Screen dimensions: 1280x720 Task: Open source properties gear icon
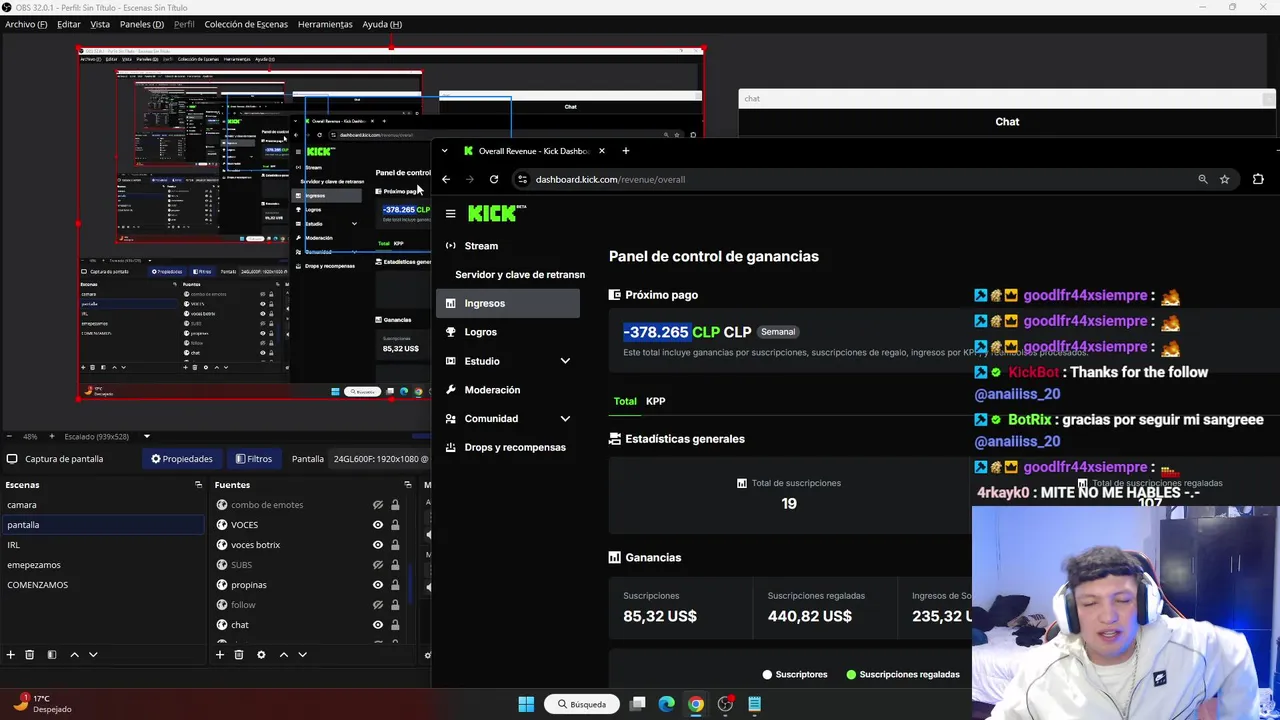261,655
